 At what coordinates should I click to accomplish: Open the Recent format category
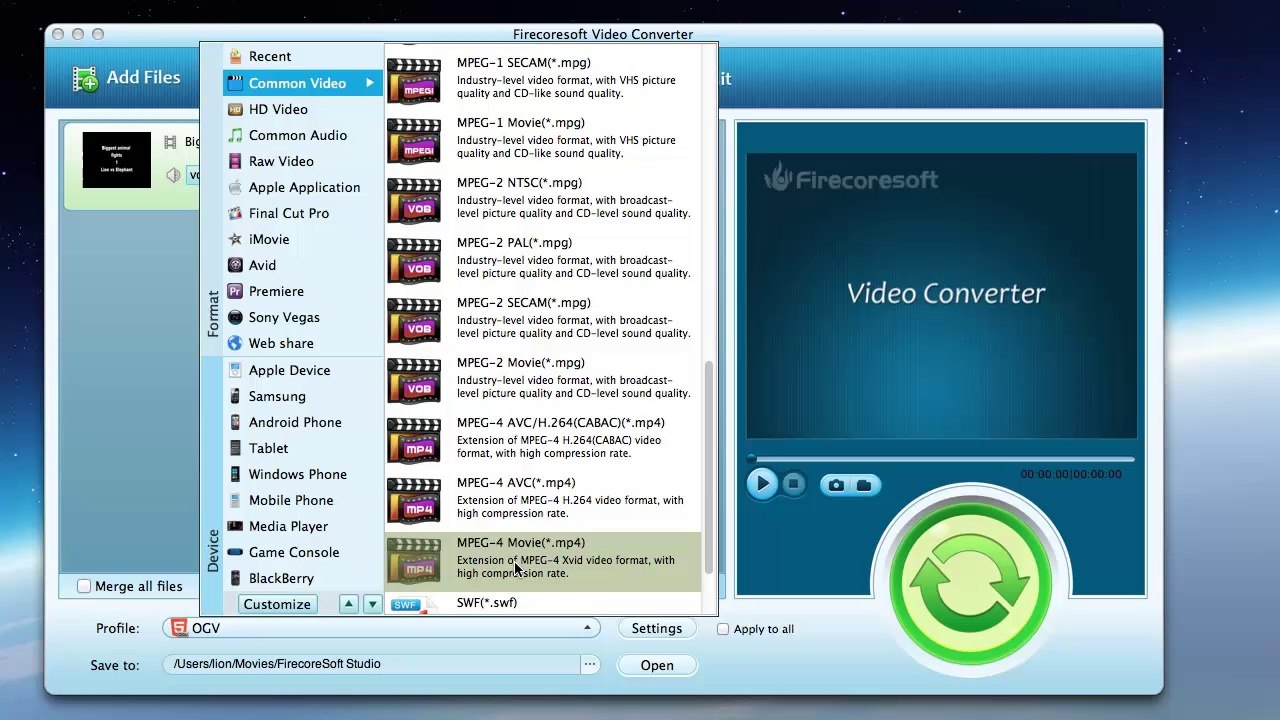[x=303, y=57]
